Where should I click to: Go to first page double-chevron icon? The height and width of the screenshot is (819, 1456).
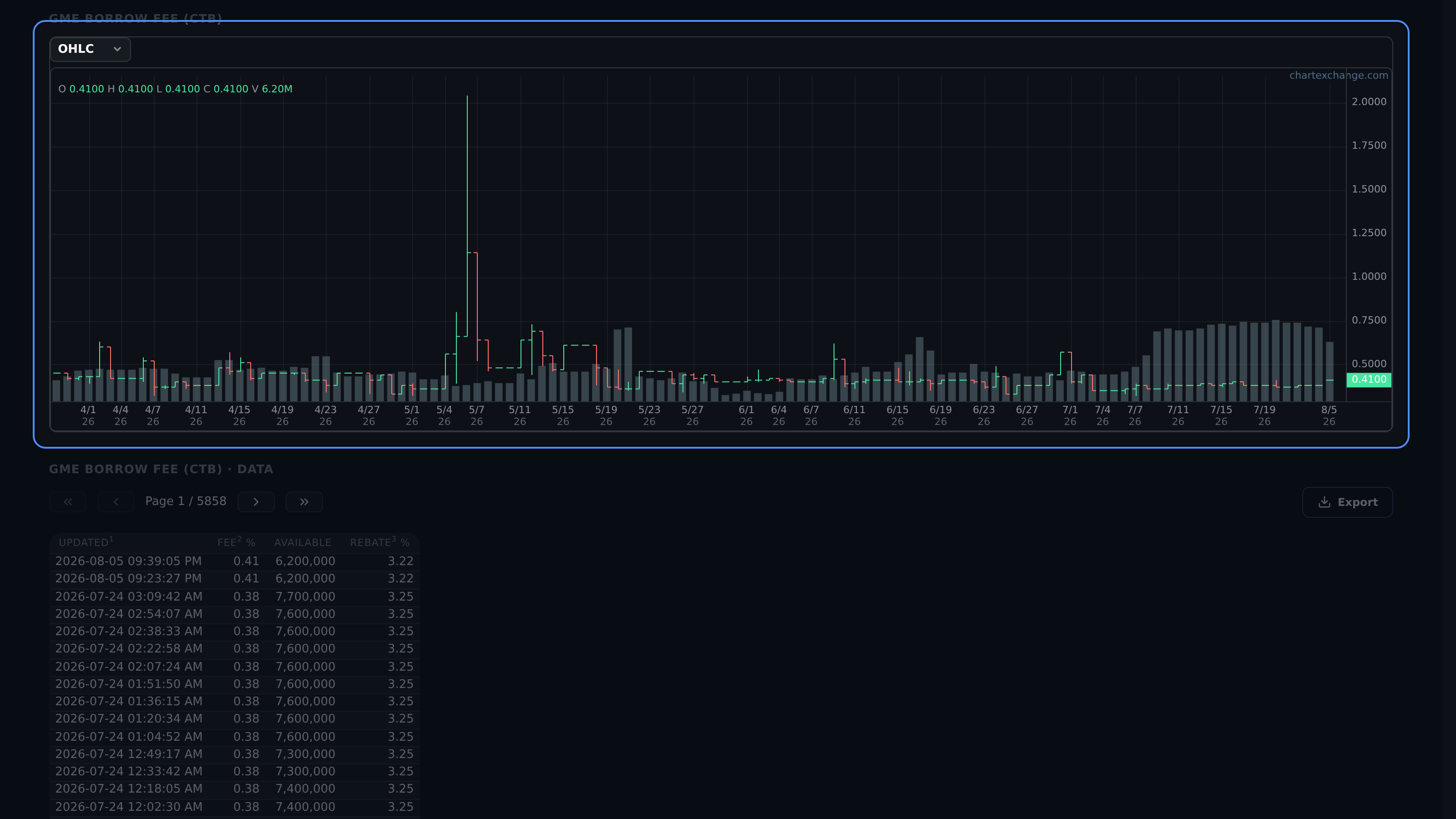pos(68,502)
